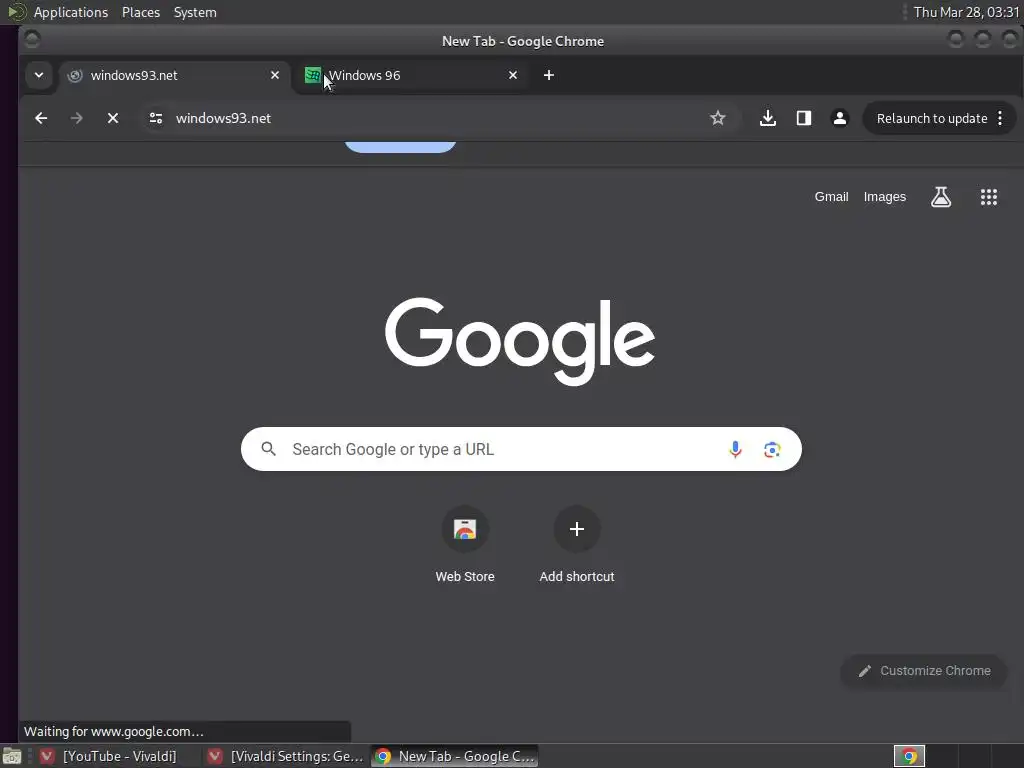Open Chrome three-dot menu

tap(1000, 118)
